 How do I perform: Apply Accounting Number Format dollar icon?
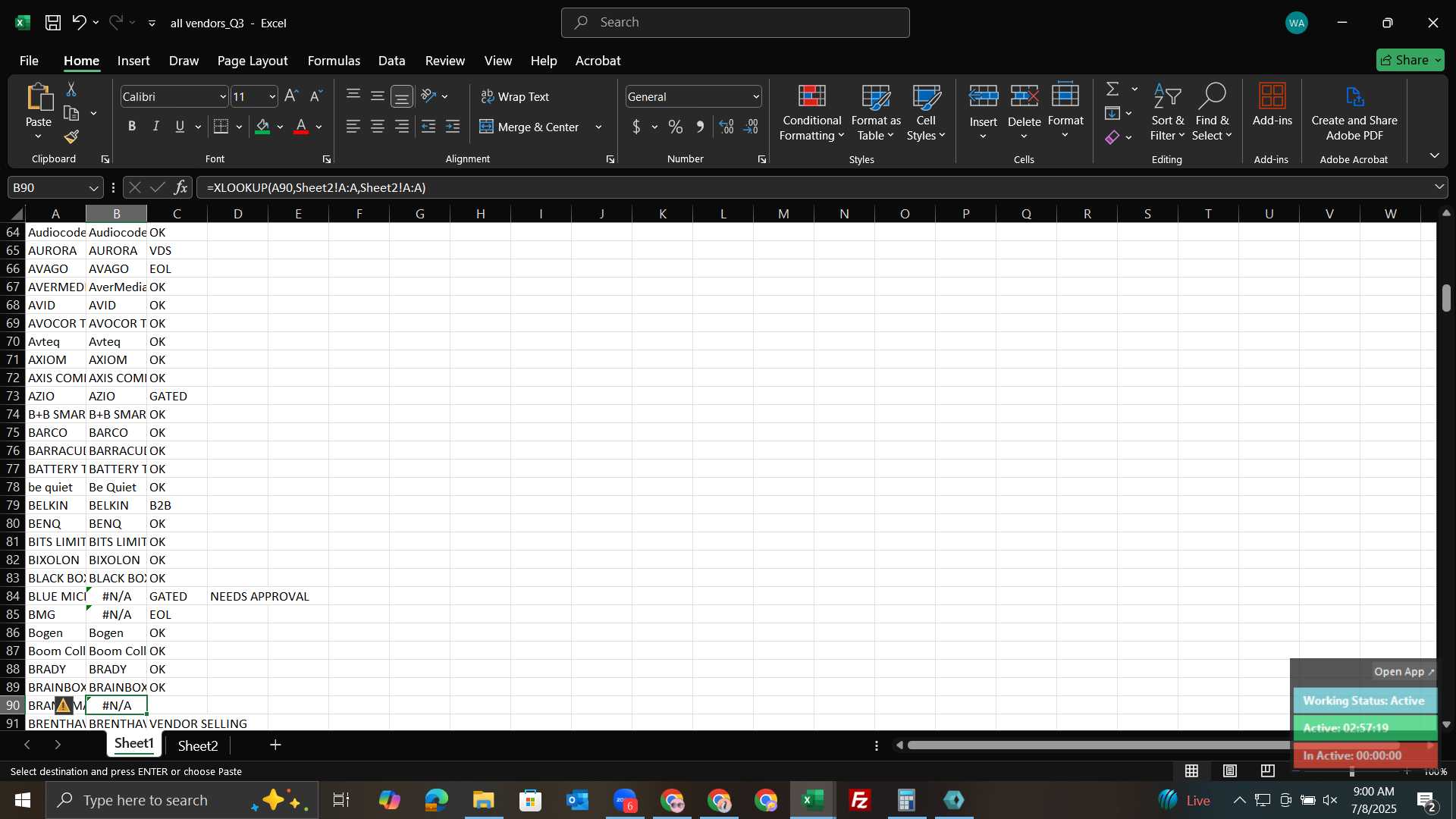click(636, 127)
